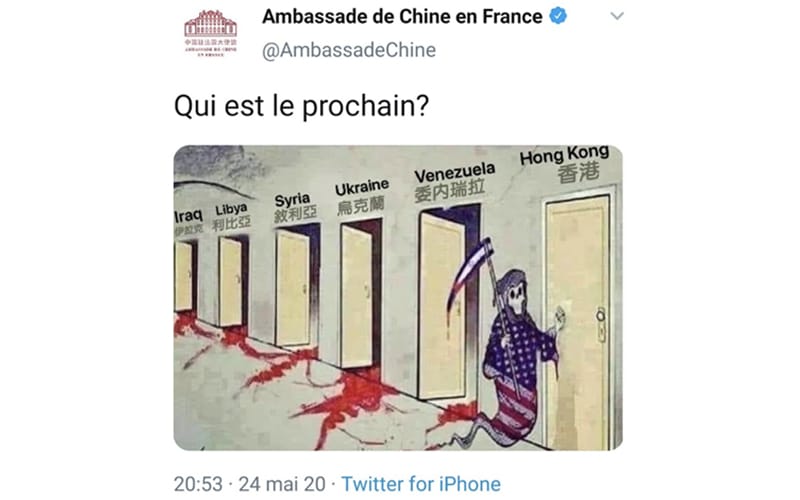The width and height of the screenshot is (800, 500).
Task: Click the blue verified badge
Action: 558,16
